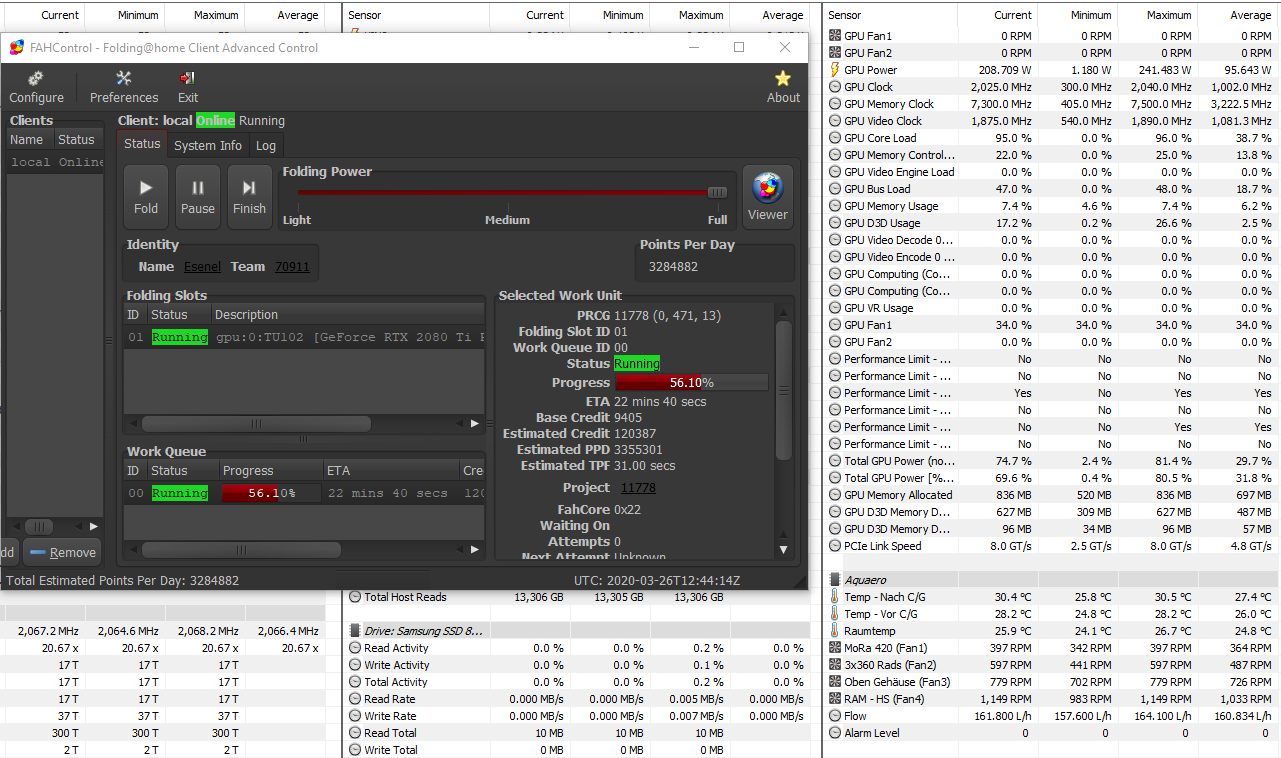Pause folding with the Pause button
1281x758 pixels.
[198, 196]
